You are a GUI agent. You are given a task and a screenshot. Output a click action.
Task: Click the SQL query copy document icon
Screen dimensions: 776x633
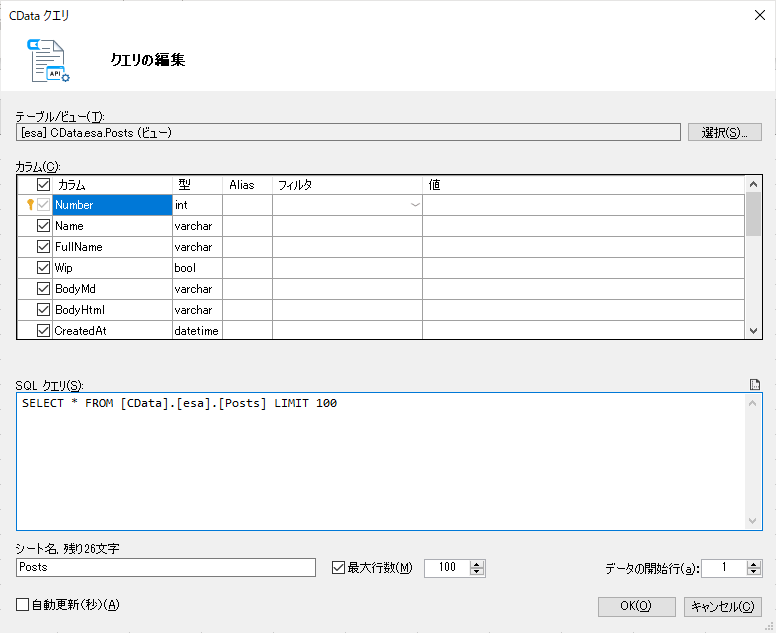point(754,384)
